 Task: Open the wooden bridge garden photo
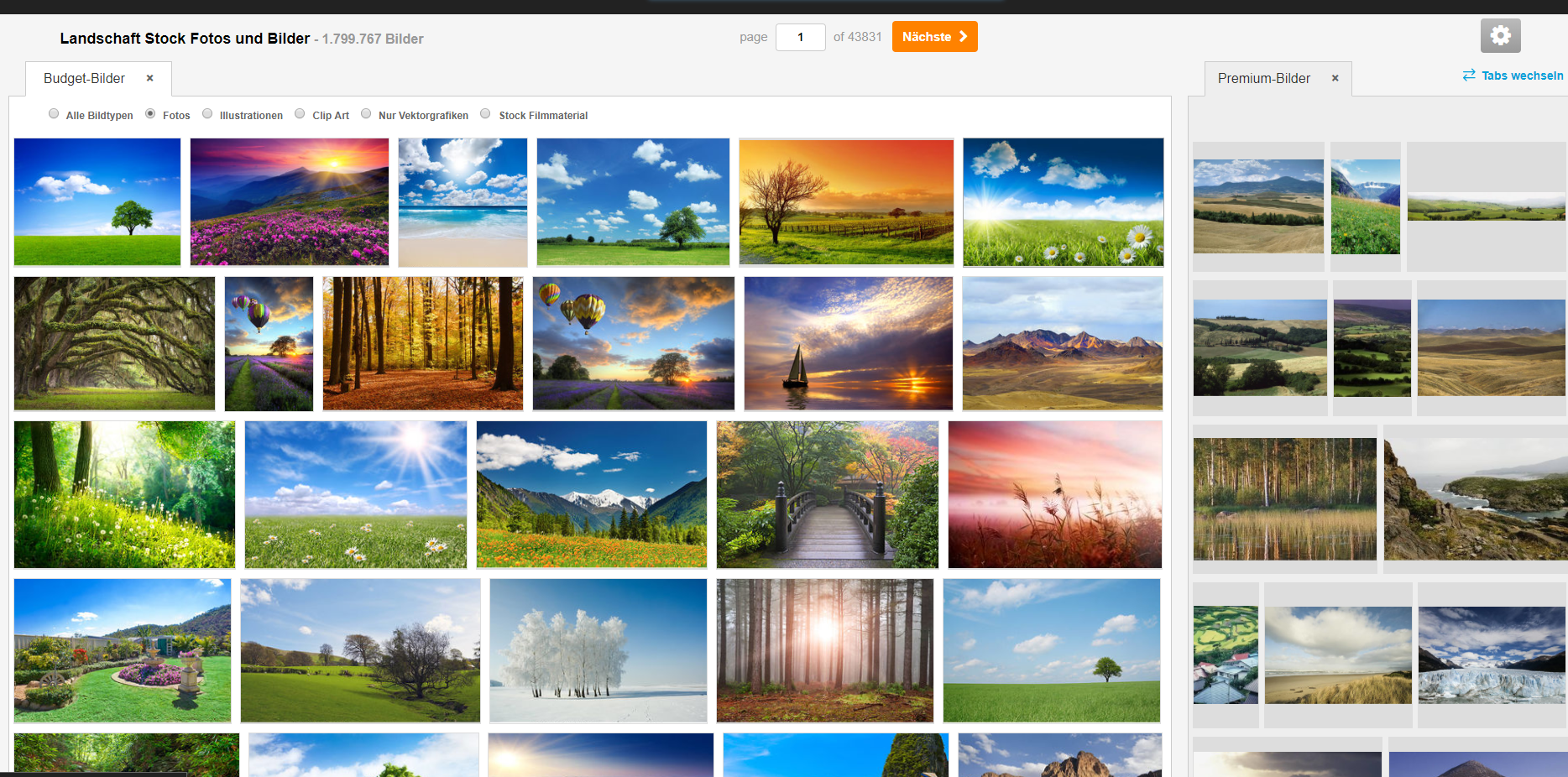coord(828,494)
